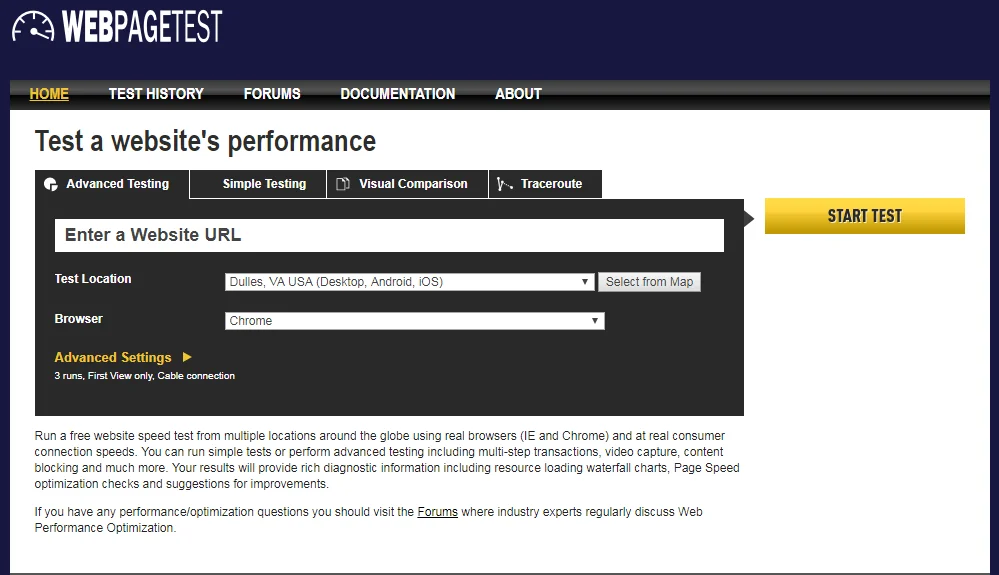The image size is (999, 575).
Task: Switch to the Traceroute tab label
Action: click(551, 184)
